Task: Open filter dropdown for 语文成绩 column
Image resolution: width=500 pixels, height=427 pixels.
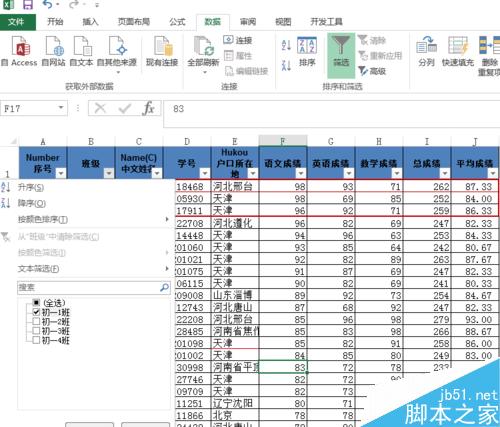Action: pyautogui.click(x=301, y=173)
